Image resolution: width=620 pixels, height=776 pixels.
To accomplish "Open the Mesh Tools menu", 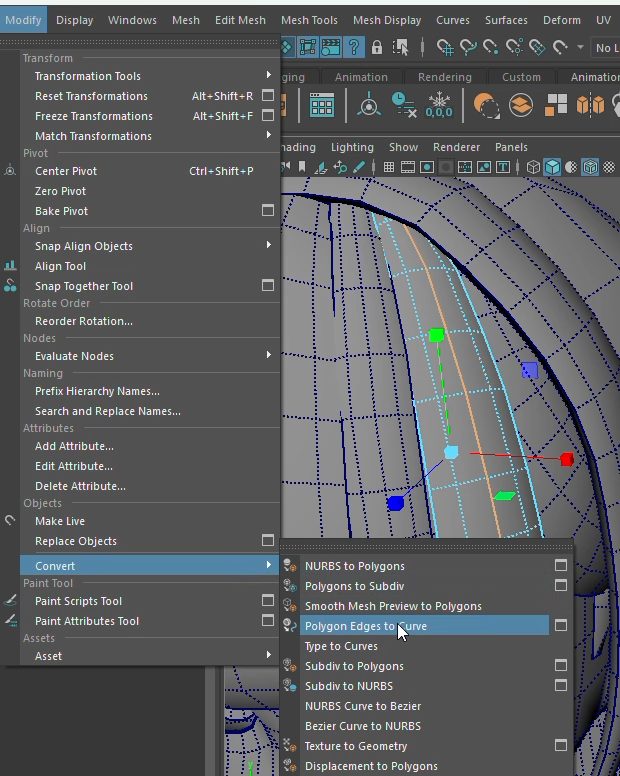I will pyautogui.click(x=309, y=20).
